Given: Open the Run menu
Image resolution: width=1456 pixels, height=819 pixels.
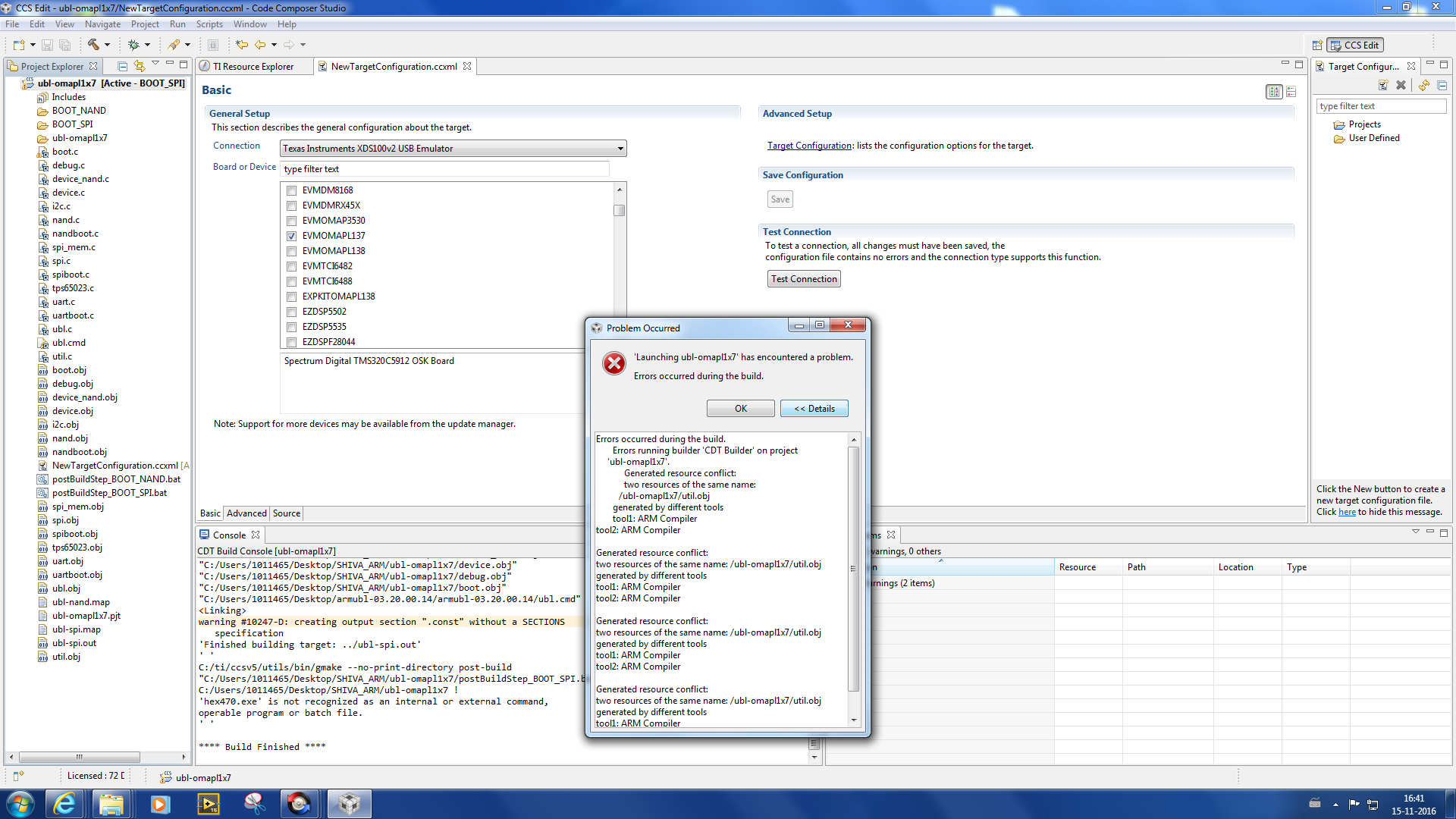Looking at the screenshot, I should pos(177,24).
